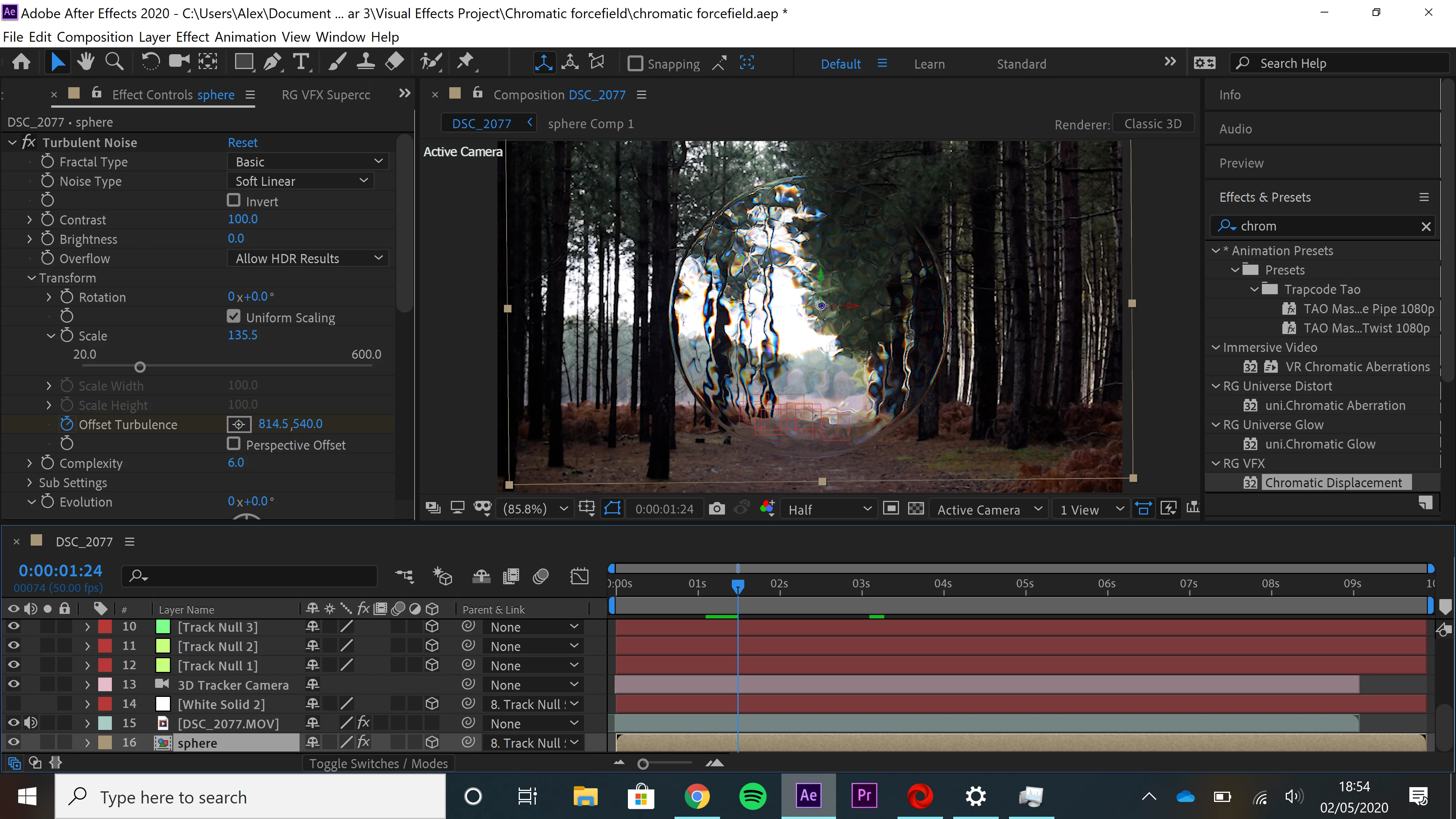Switch to sphere Comp 1 tab
Image resolution: width=1456 pixels, height=819 pixels.
click(591, 124)
